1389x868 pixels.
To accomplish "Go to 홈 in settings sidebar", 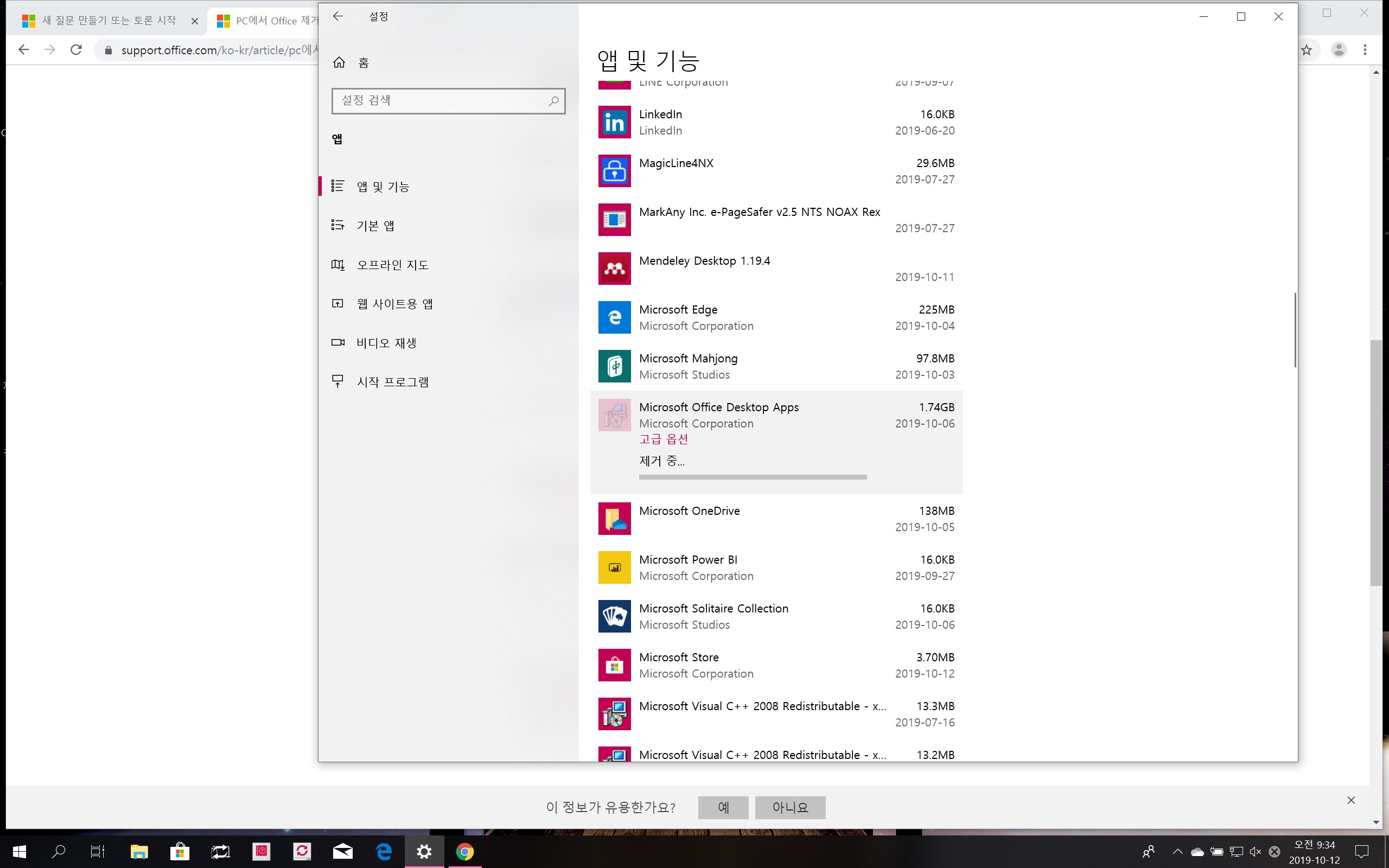I will (x=363, y=62).
